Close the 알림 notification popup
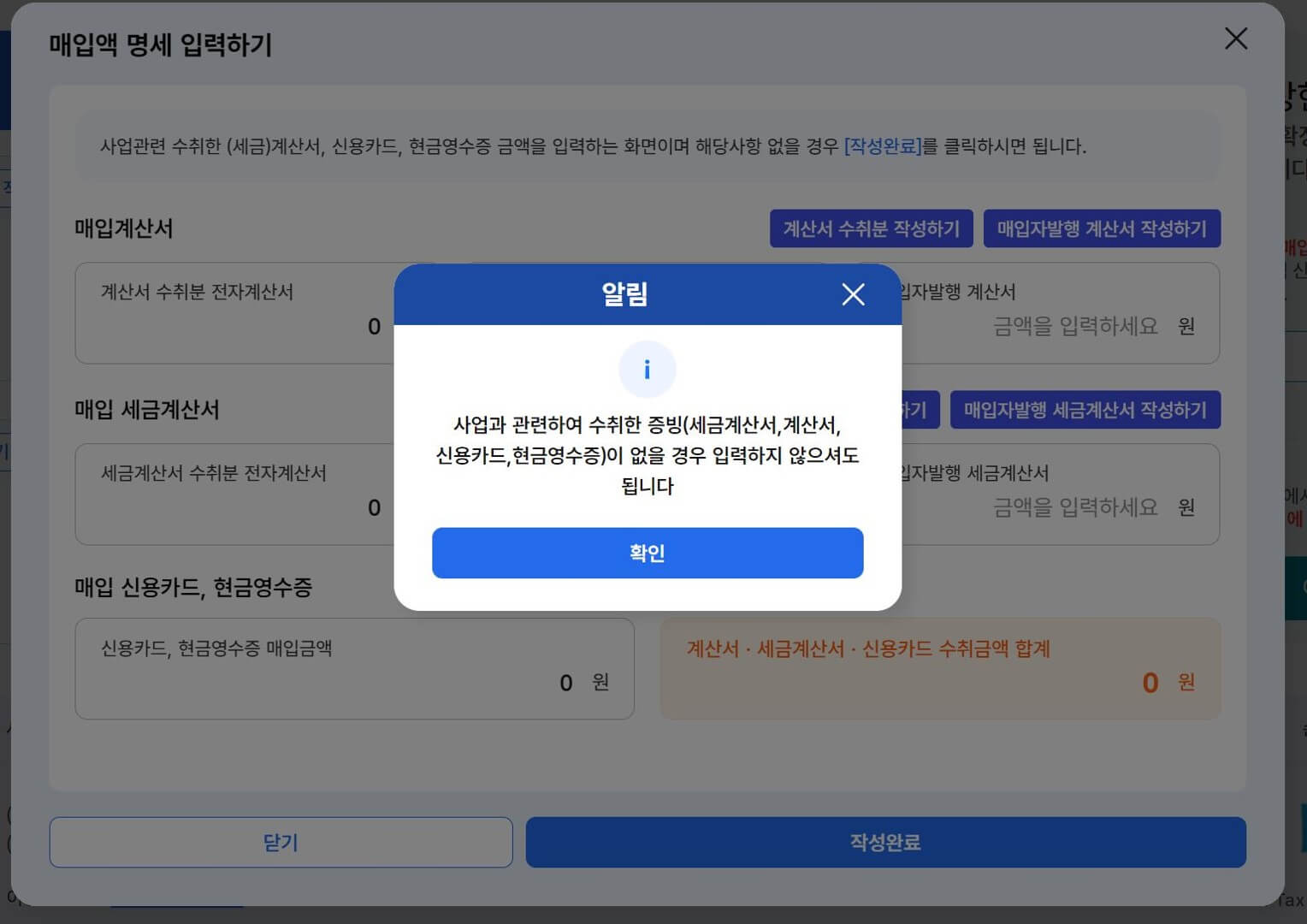 853,294
